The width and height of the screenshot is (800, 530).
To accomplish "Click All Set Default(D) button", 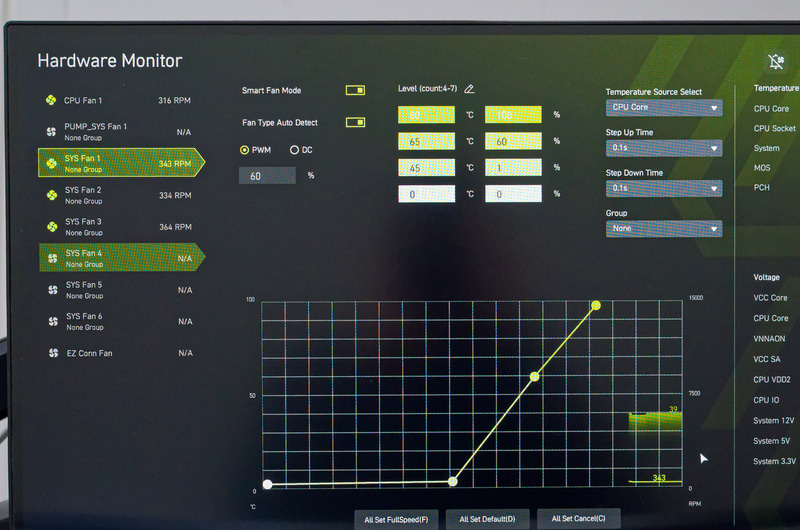I will (487, 519).
